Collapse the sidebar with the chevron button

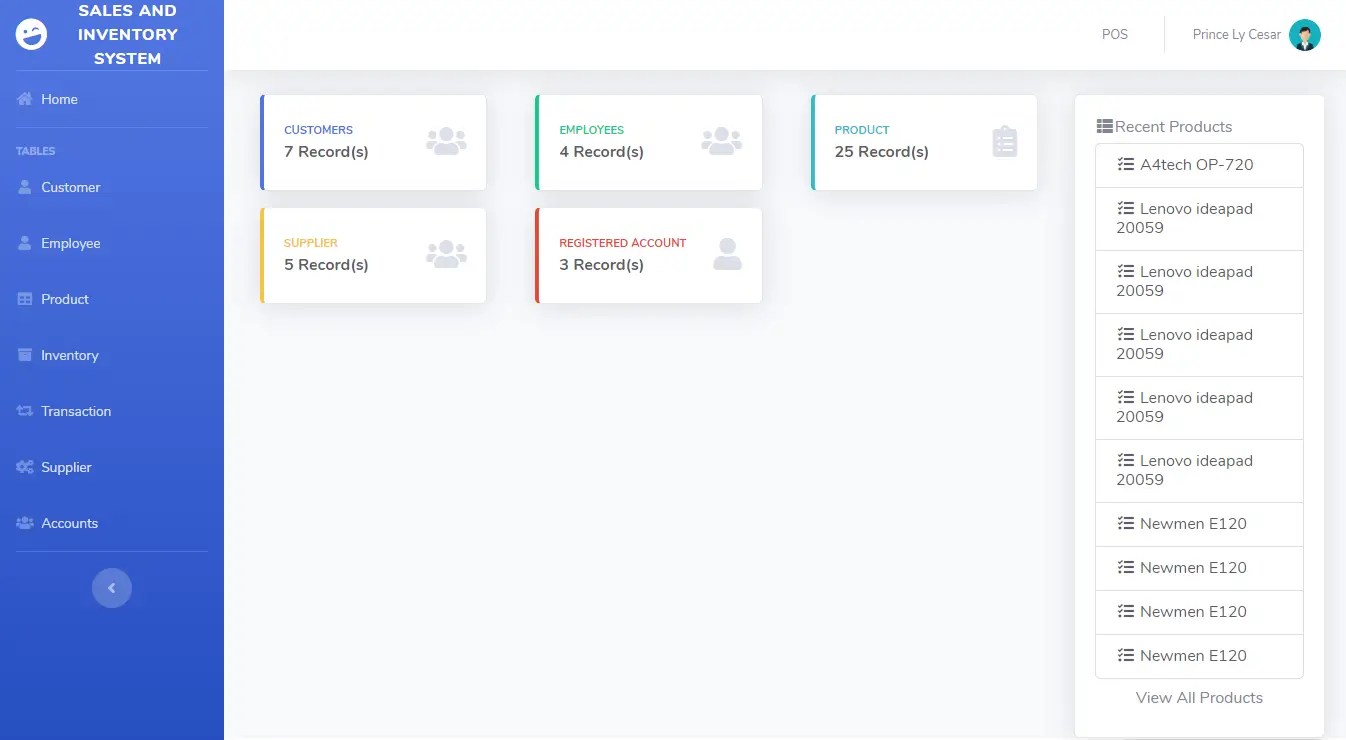pyautogui.click(x=112, y=588)
